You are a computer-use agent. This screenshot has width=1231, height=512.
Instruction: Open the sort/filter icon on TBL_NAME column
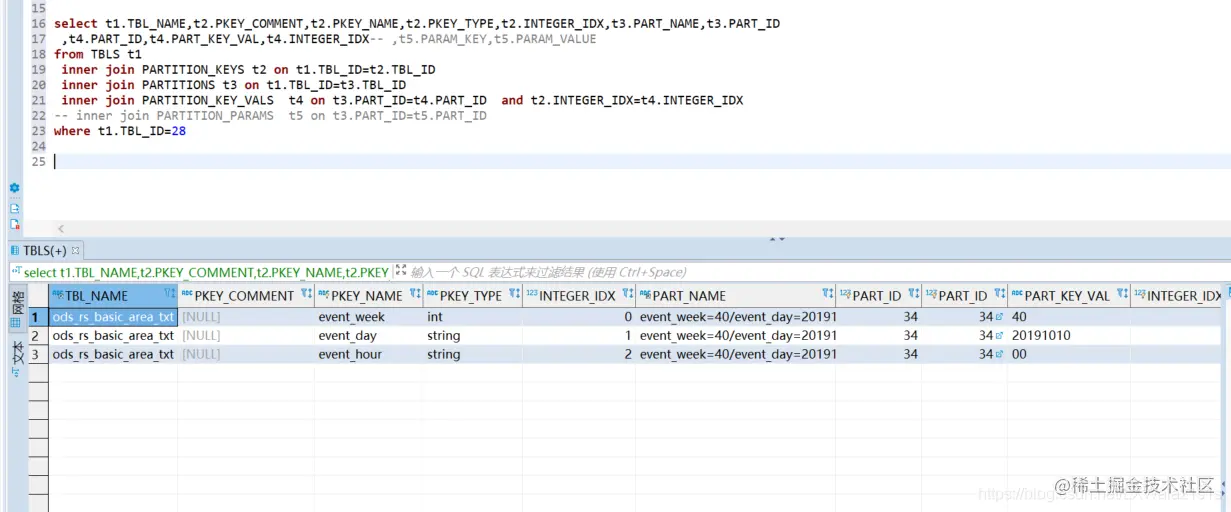click(x=169, y=295)
